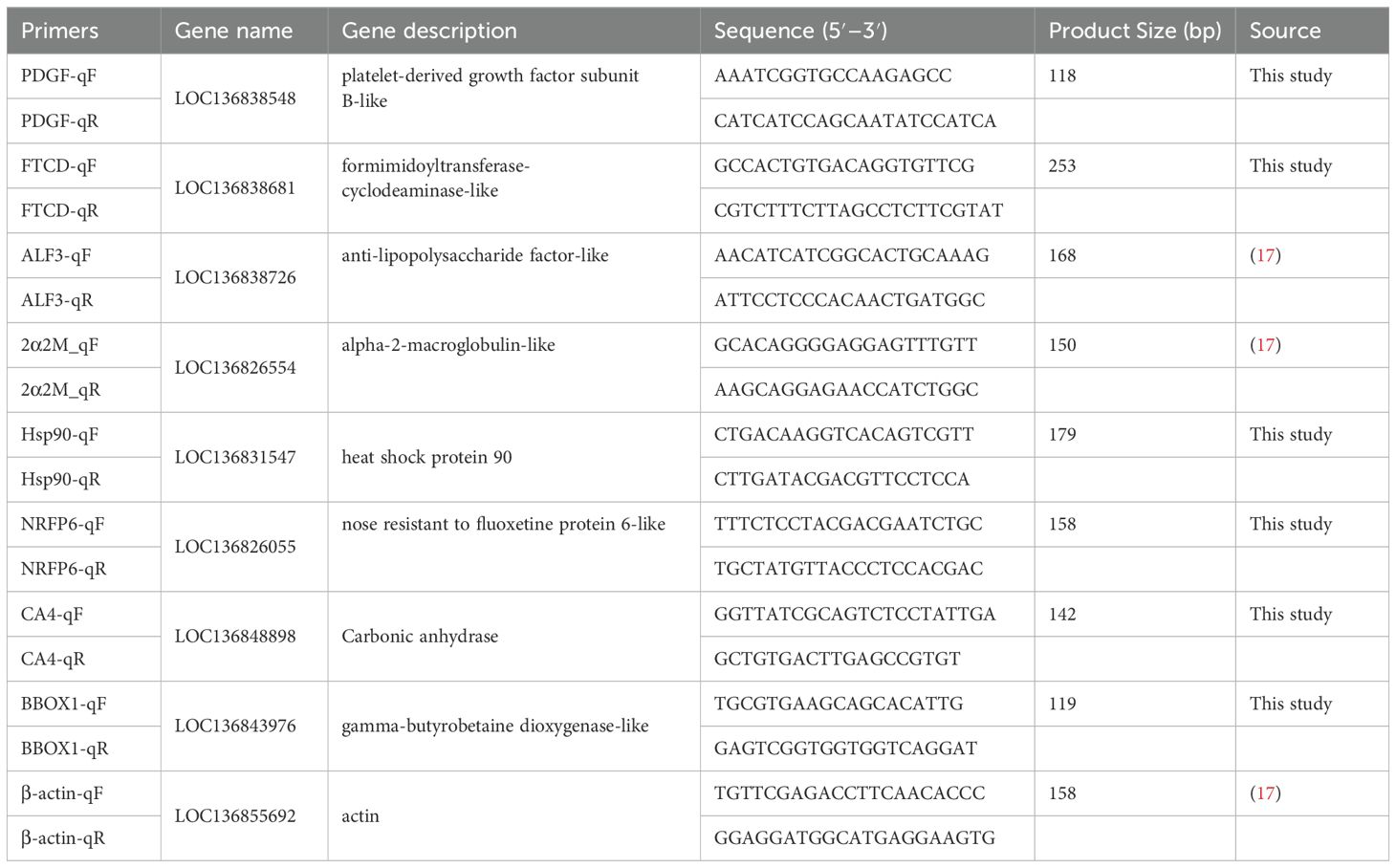This screenshot has width=1396, height=868.
Task: Select the alpha-2-macroglobulin-like description cell
Action: [x=513, y=368]
